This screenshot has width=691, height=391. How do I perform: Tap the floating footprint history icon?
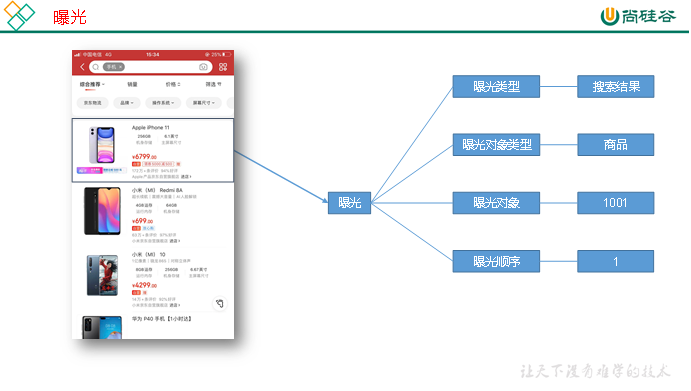click(x=219, y=303)
